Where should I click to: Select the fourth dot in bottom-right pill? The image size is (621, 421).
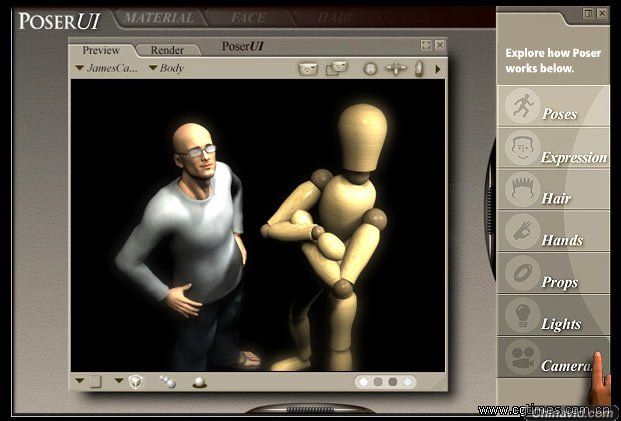click(x=407, y=382)
